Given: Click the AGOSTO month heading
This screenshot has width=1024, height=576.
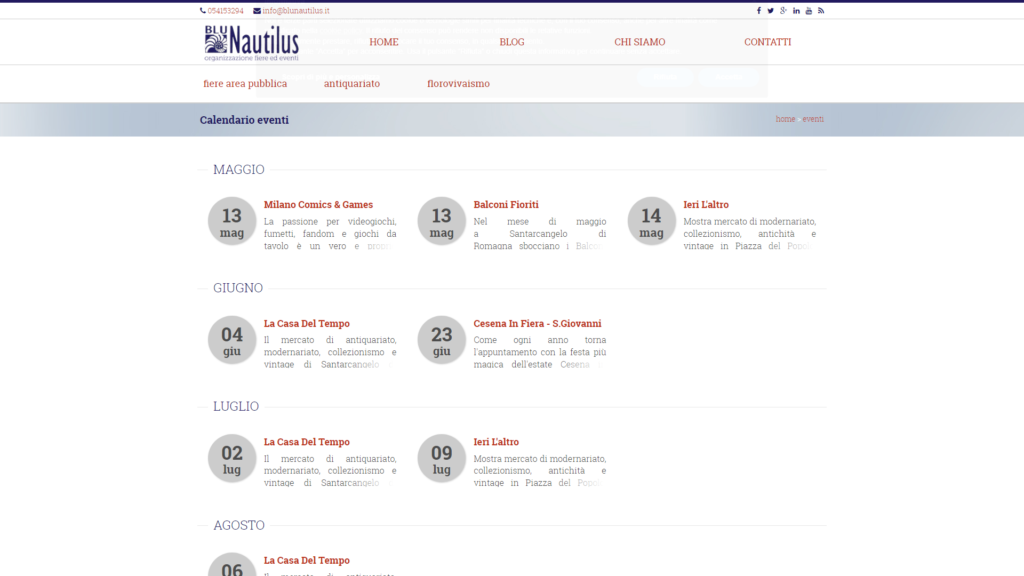Looking at the screenshot, I should point(239,525).
